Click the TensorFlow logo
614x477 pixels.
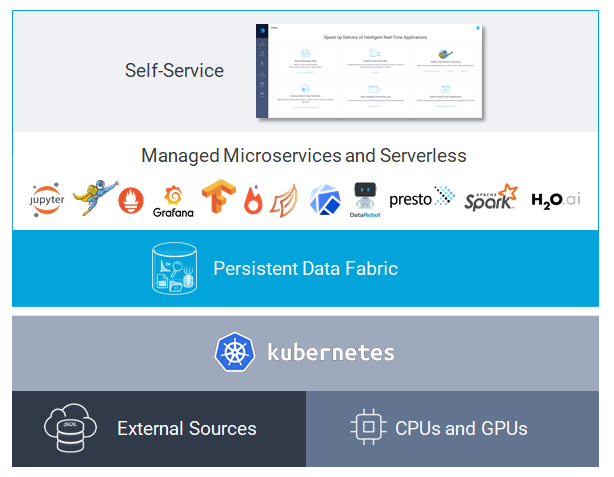pyautogui.click(x=219, y=197)
